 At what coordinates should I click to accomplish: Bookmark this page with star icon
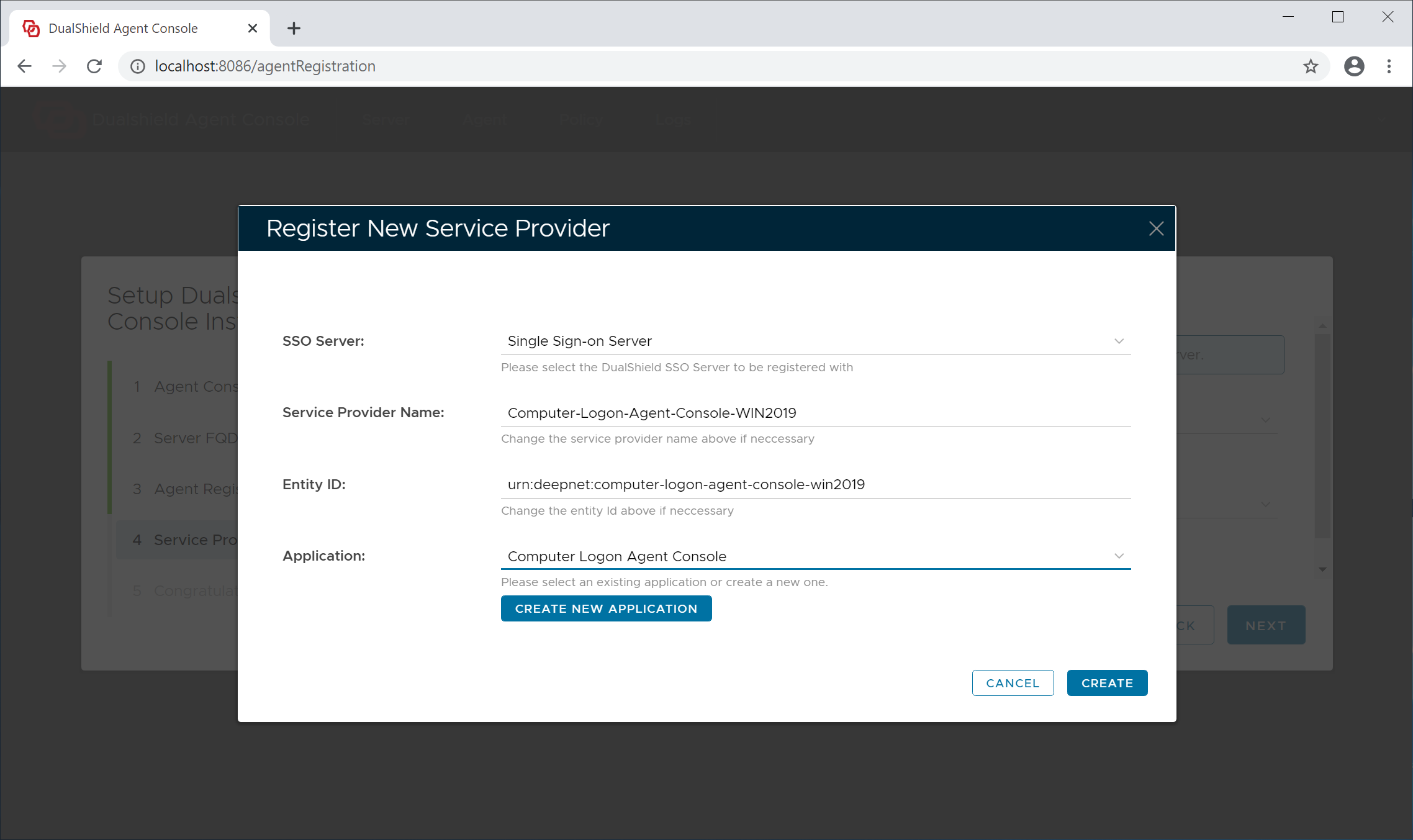(x=1310, y=66)
